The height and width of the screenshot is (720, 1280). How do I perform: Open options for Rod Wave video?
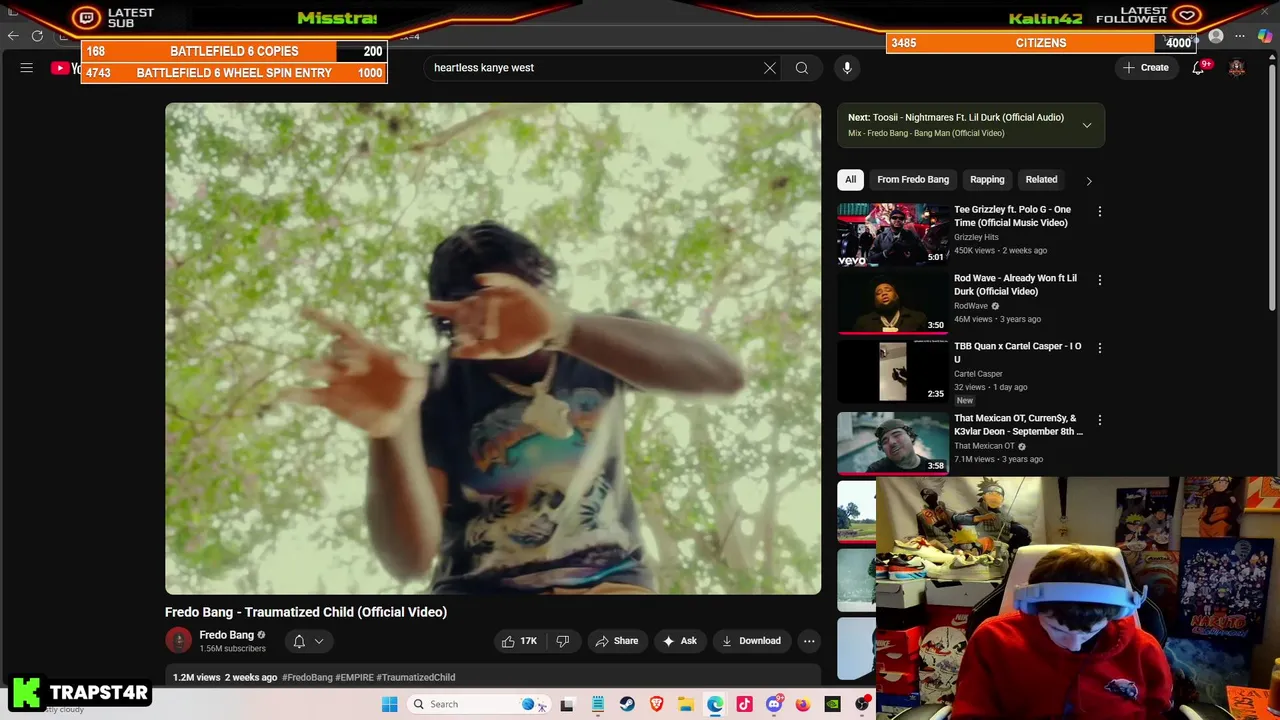click(x=1099, y=280)
